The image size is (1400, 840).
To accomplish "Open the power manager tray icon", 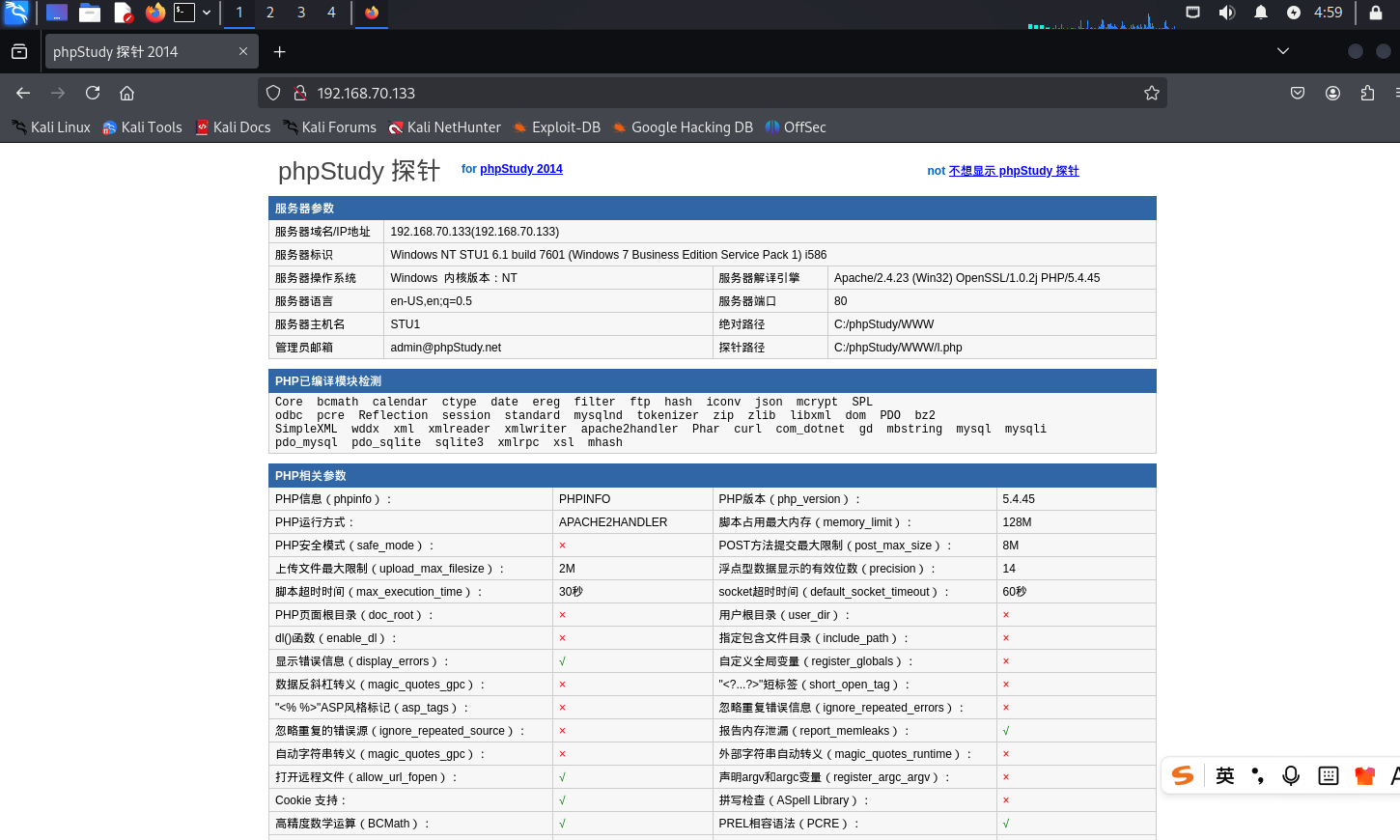I will (1294, 13).
